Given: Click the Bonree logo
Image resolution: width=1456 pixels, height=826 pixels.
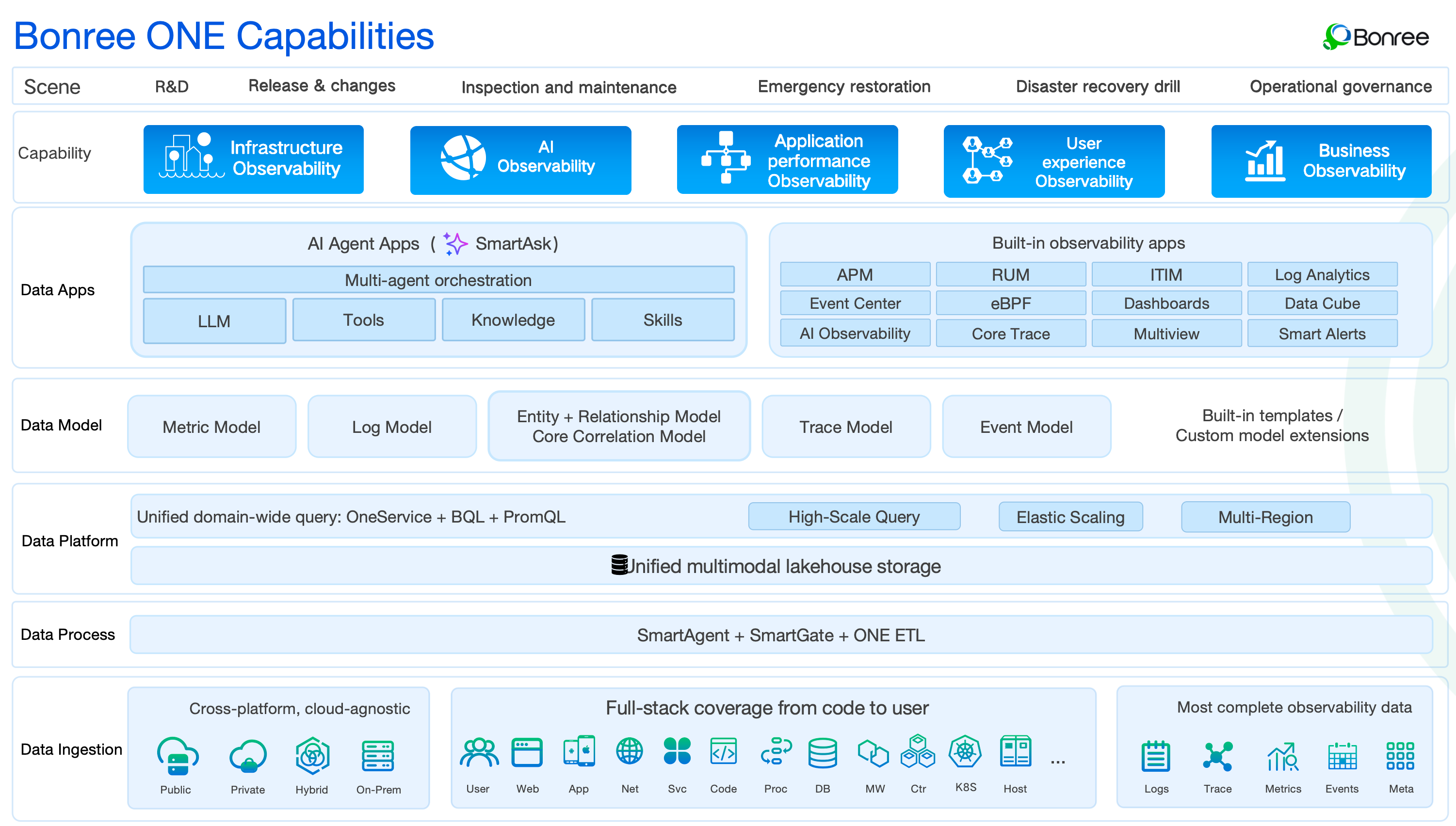Looking at the screenshot, I should [1376, 37].
